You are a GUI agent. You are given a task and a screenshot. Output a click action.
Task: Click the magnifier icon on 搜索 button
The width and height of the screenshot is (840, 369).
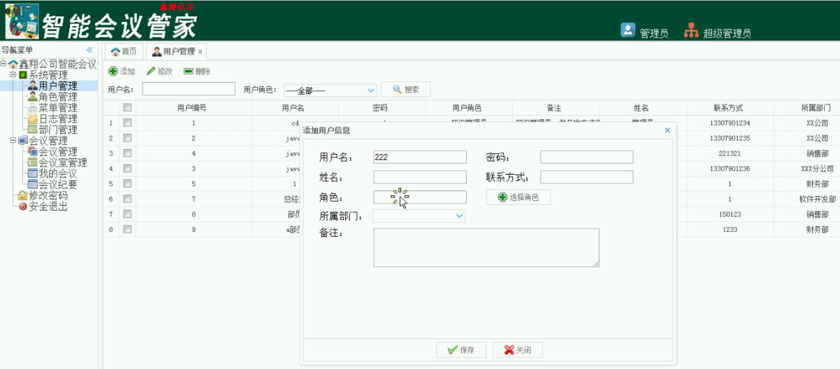[397, 89]
